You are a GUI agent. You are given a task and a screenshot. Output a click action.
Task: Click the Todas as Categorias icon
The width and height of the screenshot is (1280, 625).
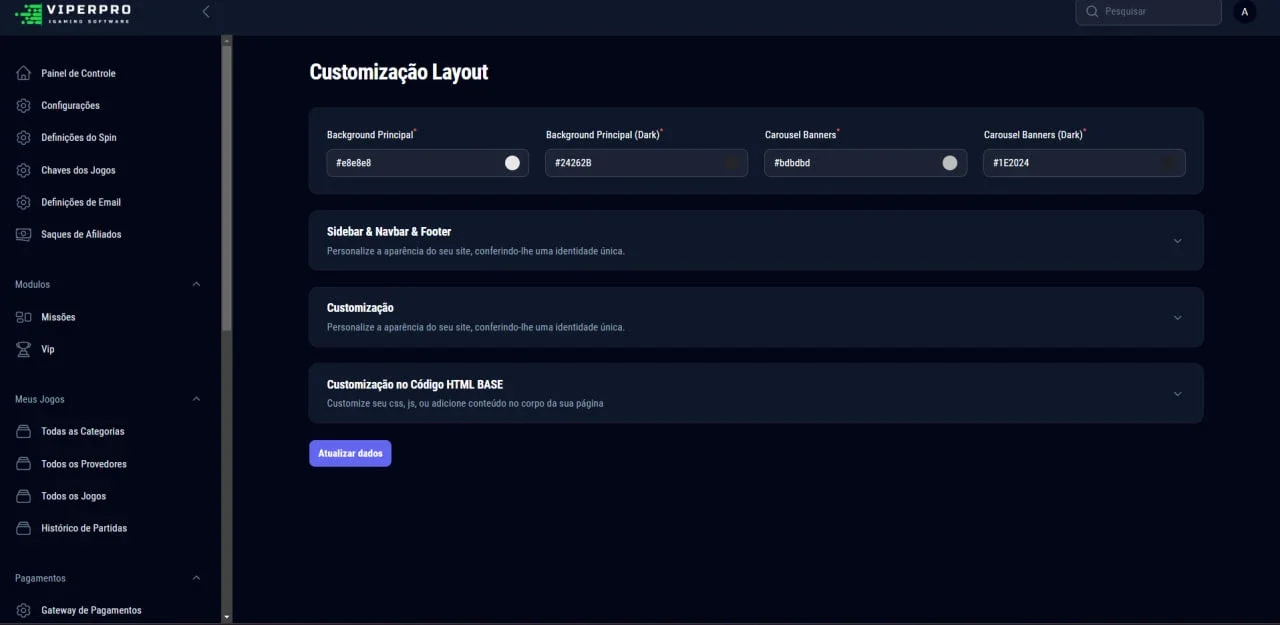click(24, 432)
